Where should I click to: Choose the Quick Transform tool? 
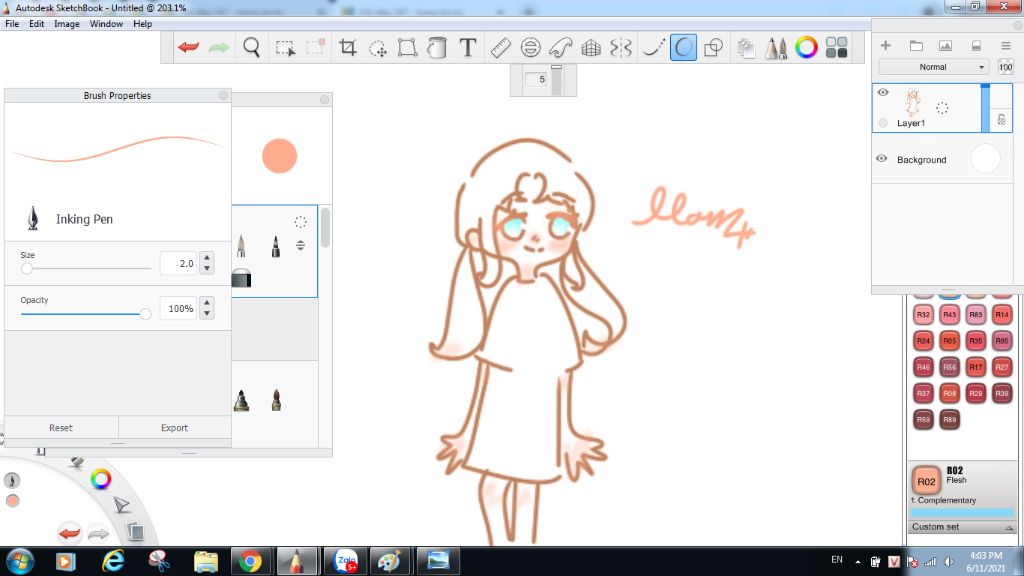point(377,48)
